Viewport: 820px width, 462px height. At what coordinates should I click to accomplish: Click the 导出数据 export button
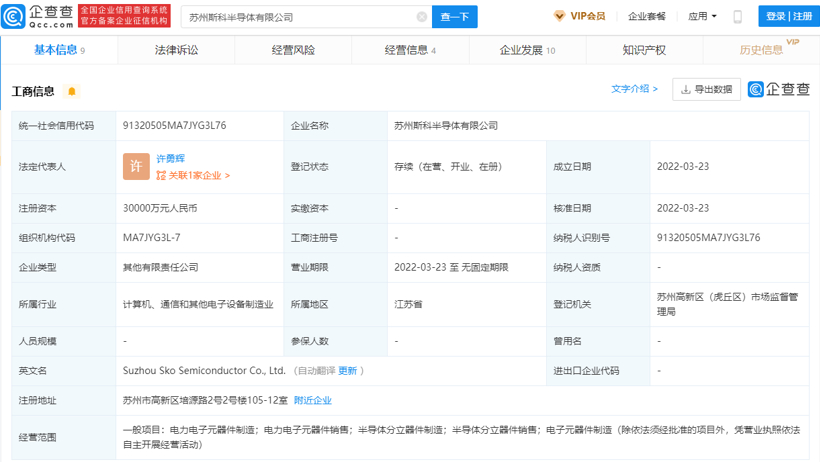tap(706, 89)
